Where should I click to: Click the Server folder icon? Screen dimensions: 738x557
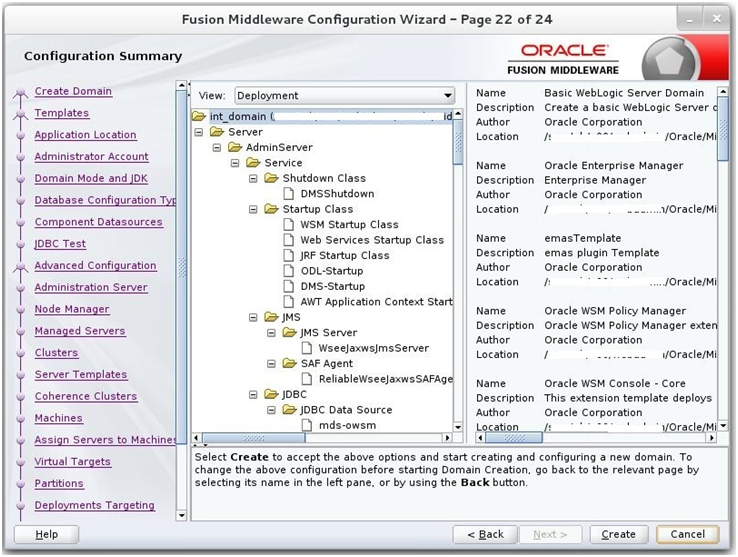coord(217,132)
